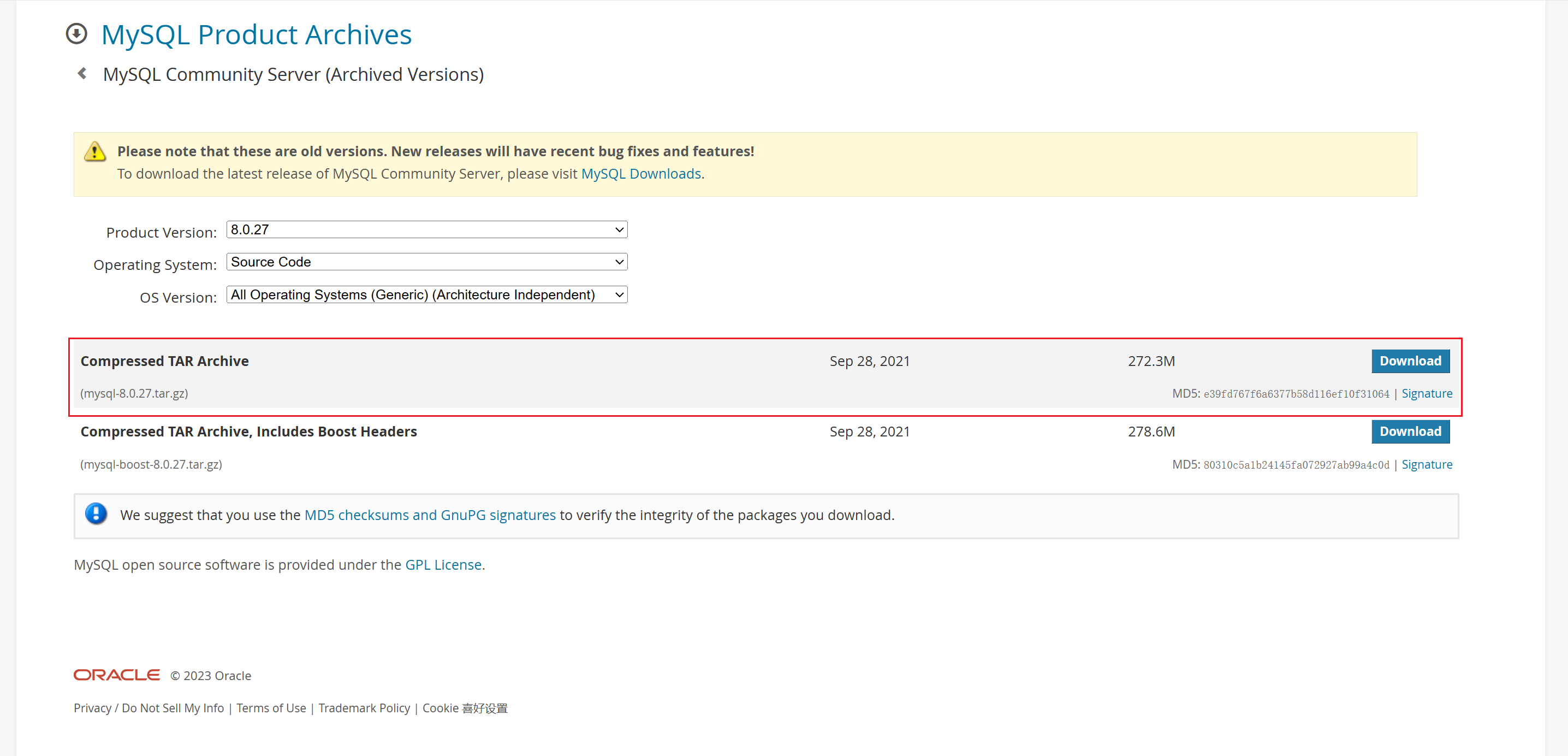Download the archive with Boost Headers

click(x=1410, y=432)
